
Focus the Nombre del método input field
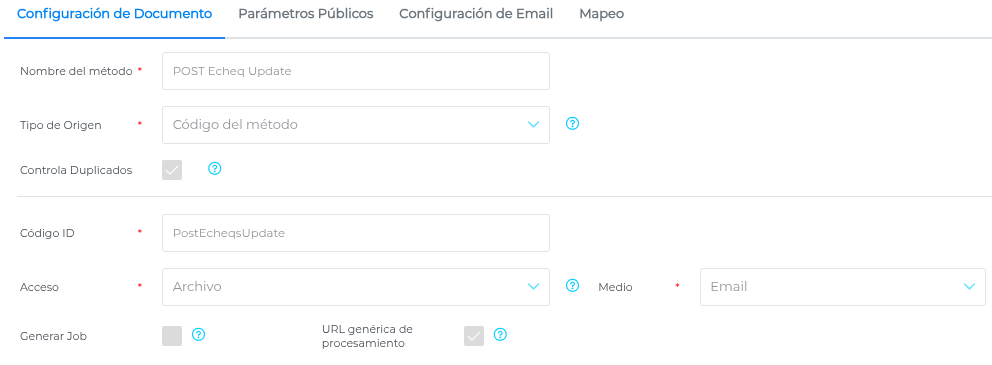(356, 71)
